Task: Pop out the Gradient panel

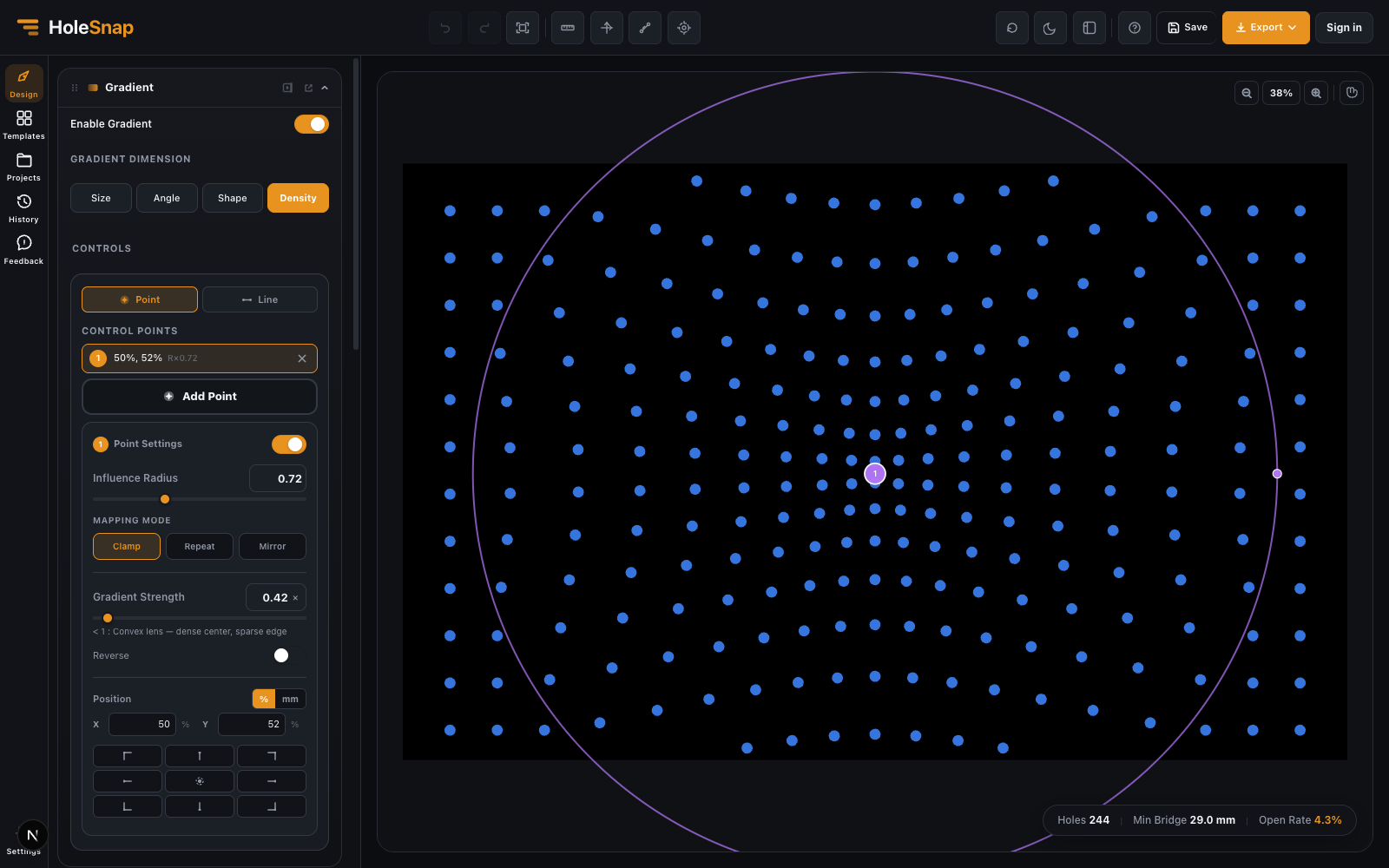Action: (x=308, y=88)
